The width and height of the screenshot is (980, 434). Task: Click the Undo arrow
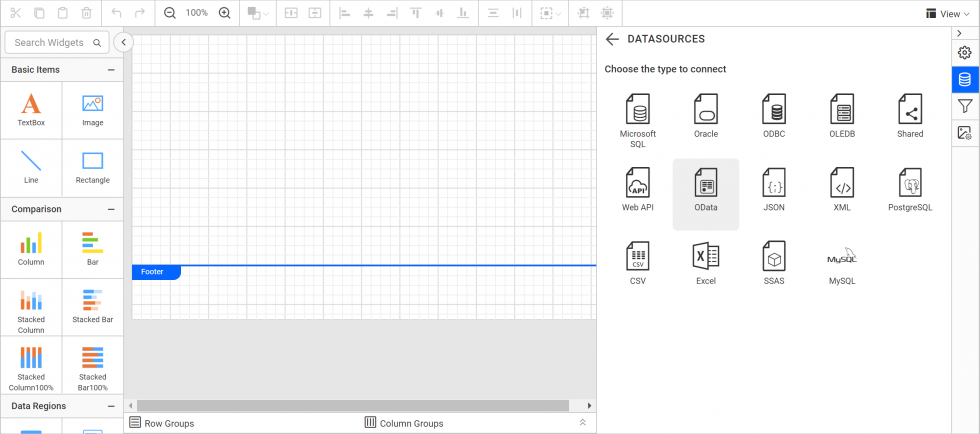[x=116, y=13]
